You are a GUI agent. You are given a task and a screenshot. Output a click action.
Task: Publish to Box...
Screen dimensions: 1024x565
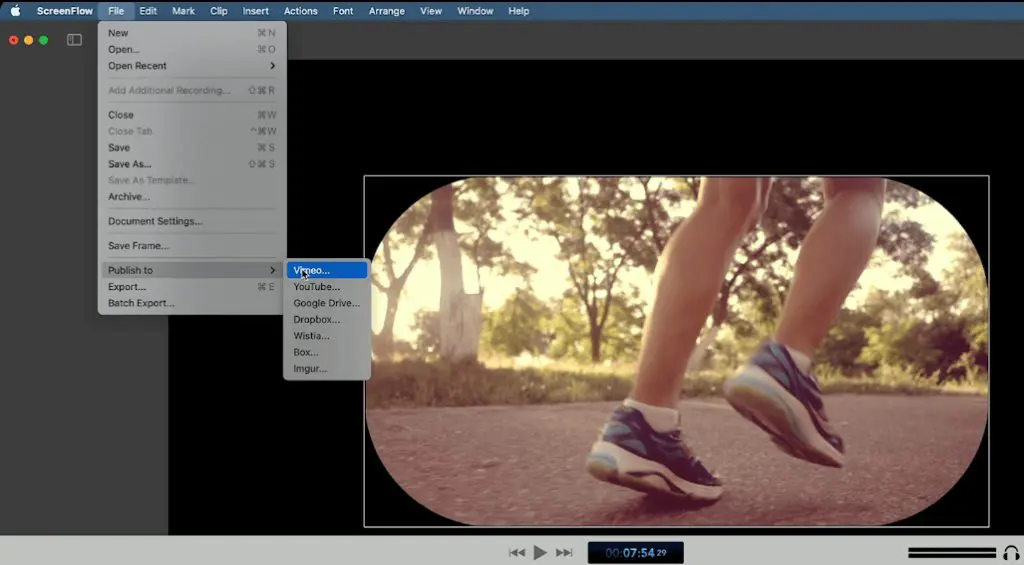pos(327,352)
